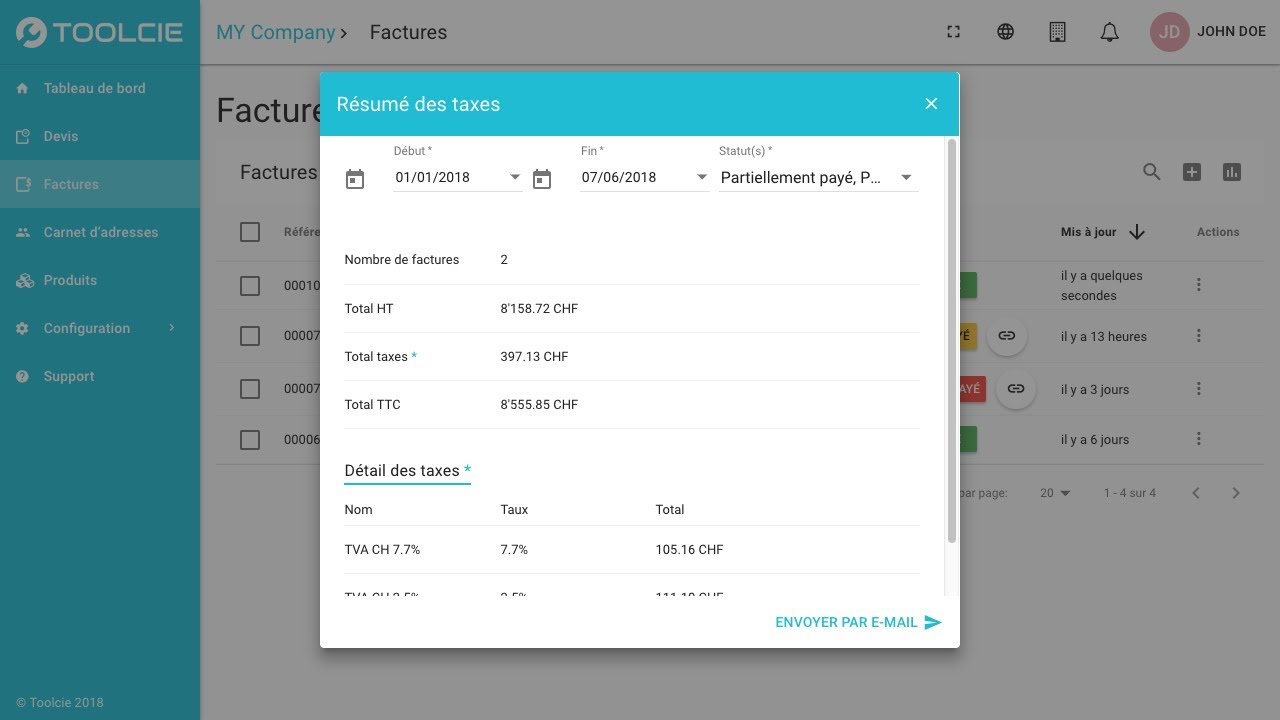
Task: Click the help icon beside Support
Action: pyautogui.click(x=22, y=376)
